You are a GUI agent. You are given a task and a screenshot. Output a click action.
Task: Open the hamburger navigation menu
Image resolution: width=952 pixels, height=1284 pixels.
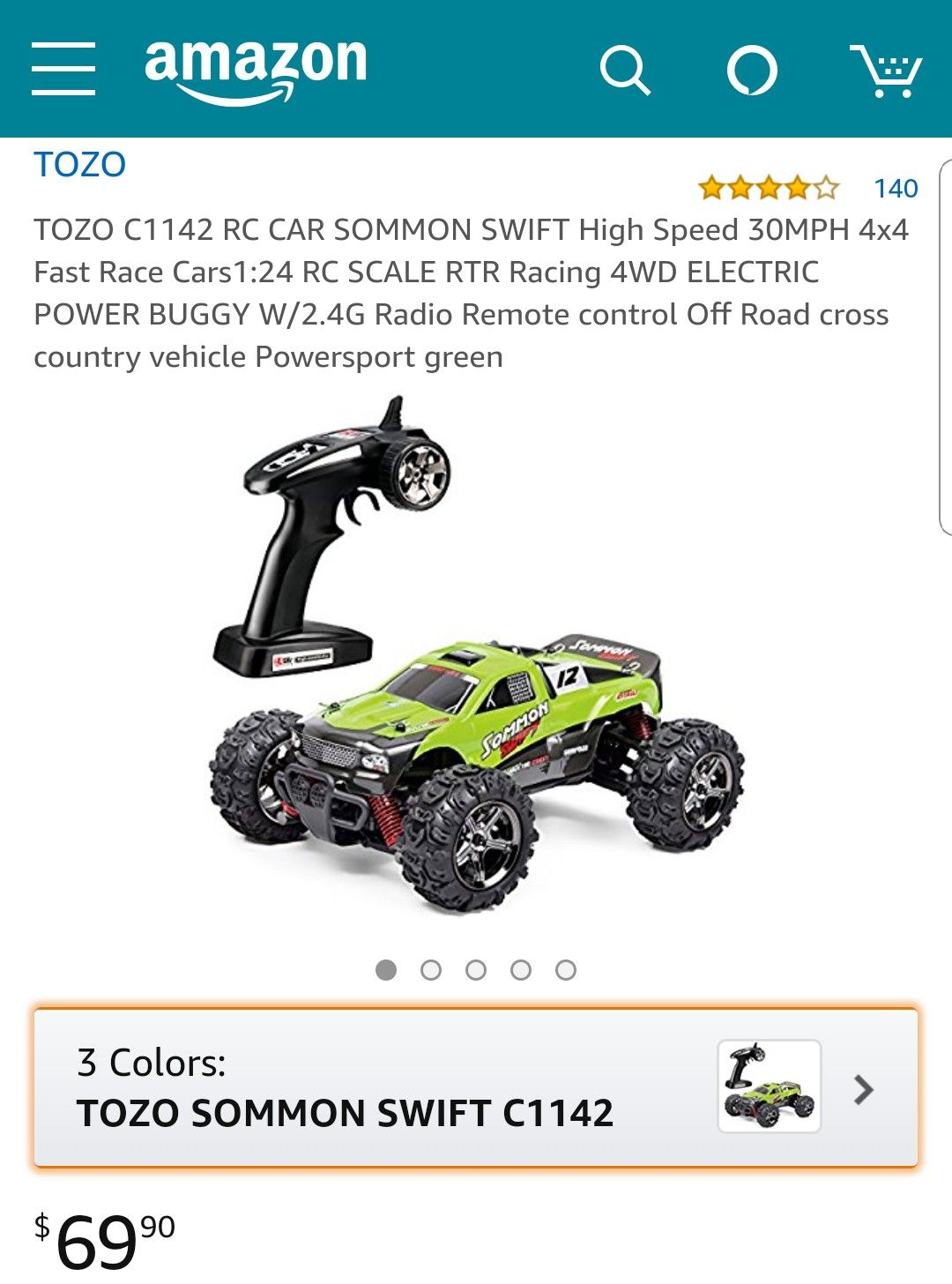(63, 68)
